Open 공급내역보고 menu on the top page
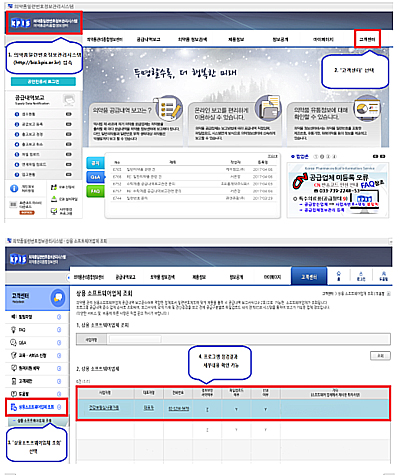Screen dimensions: 400x475 pos(148,39)
